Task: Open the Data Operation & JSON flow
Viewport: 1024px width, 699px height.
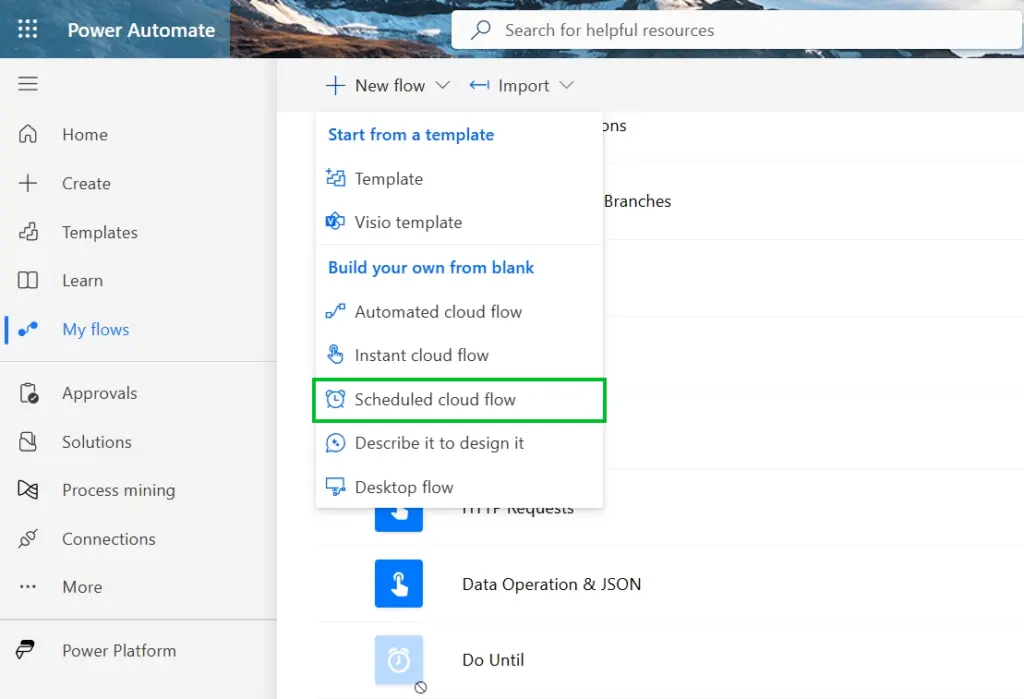Action: pyautogui.click(x=552, y=584)
